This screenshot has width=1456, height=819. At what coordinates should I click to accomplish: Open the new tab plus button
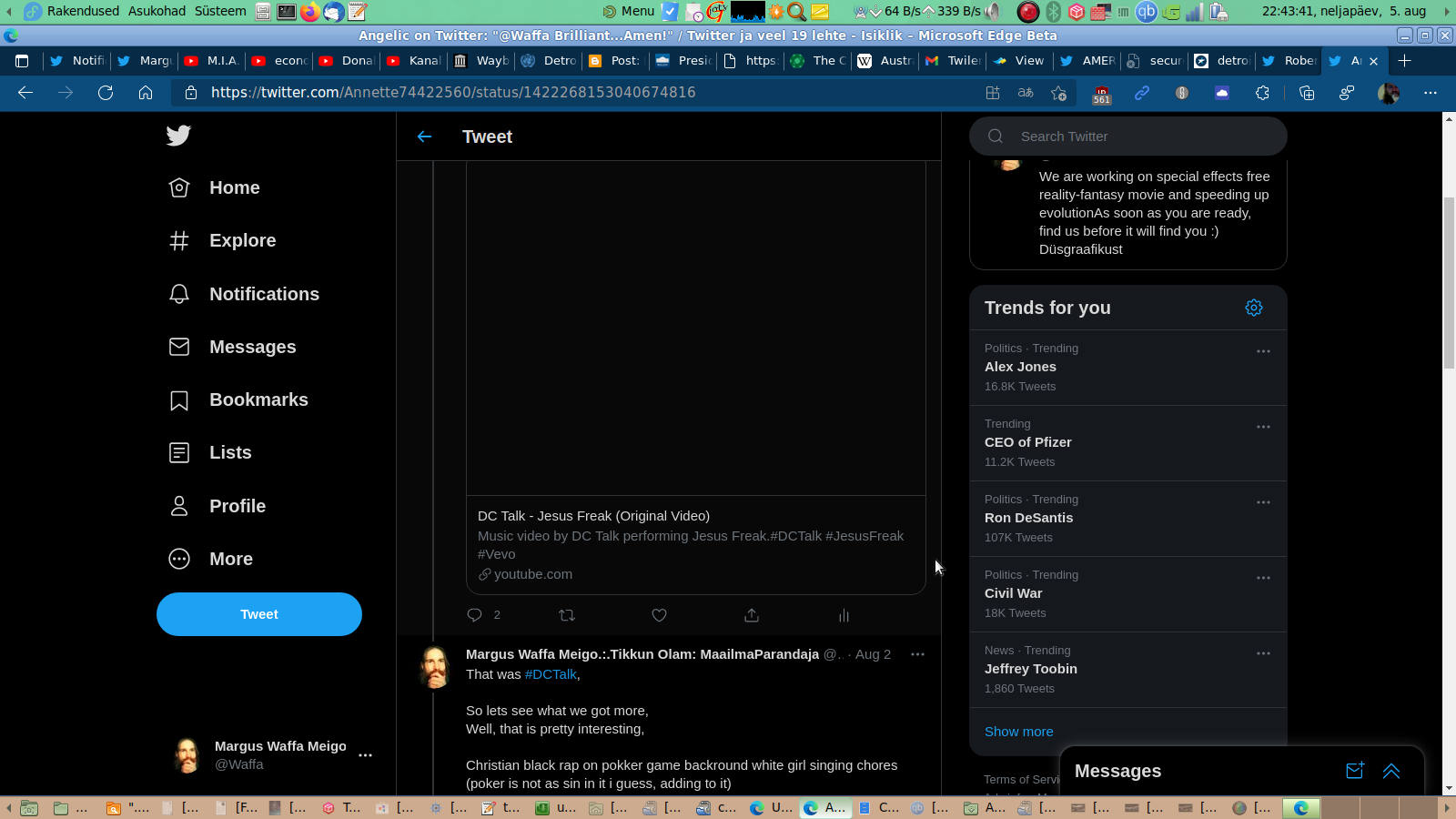point(1405,61)
